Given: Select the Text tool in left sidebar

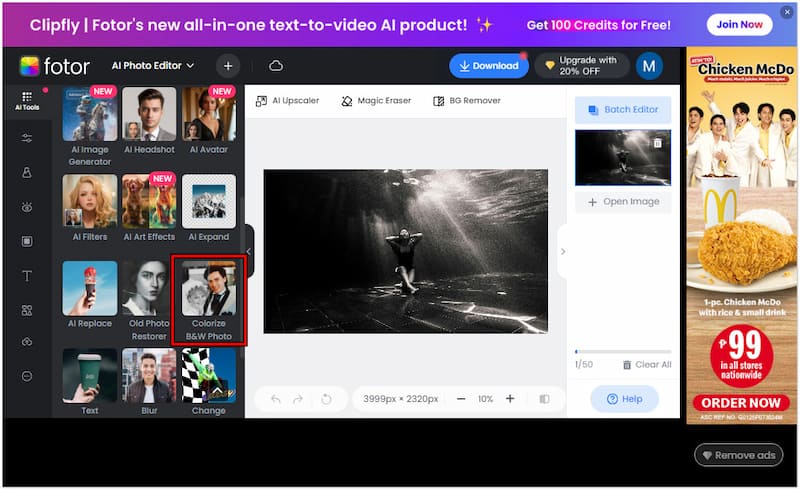Looking at the screenshot, I should pos(27,276).
